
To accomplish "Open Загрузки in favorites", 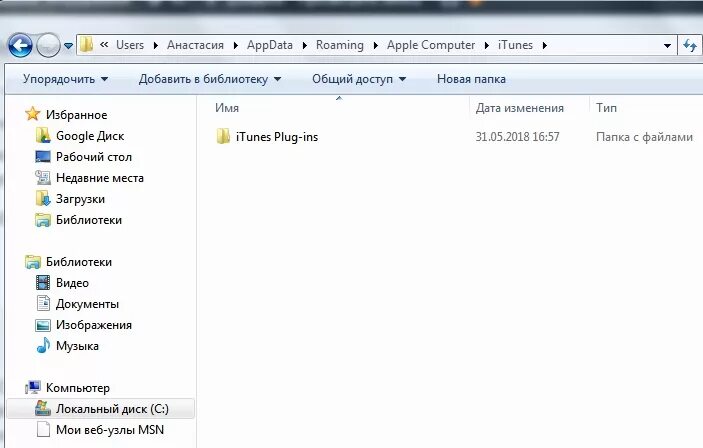I will pyautogui.click(x=80, y=199).
